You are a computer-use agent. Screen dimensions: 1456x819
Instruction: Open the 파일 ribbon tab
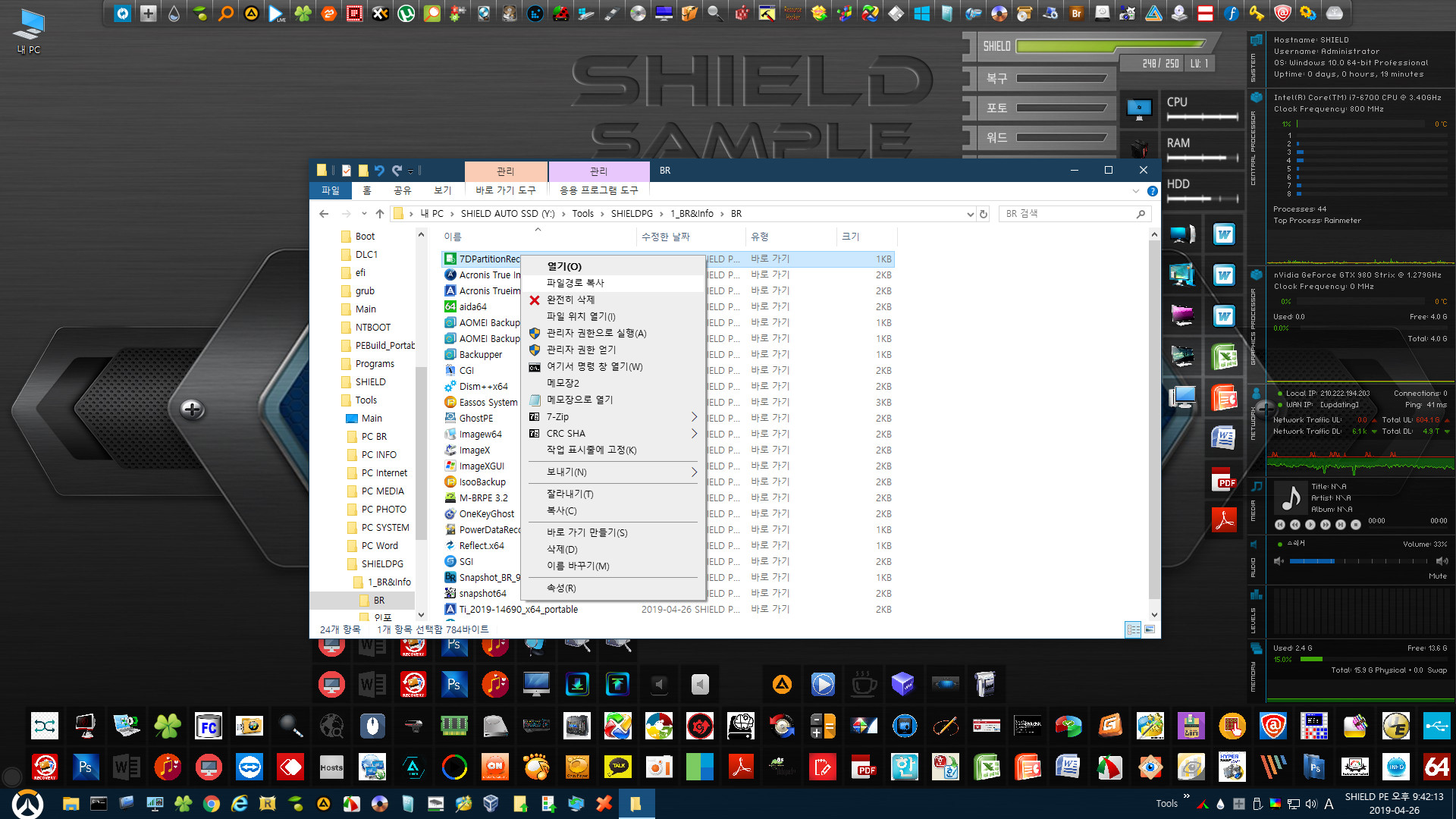click(x=331, y=191)
